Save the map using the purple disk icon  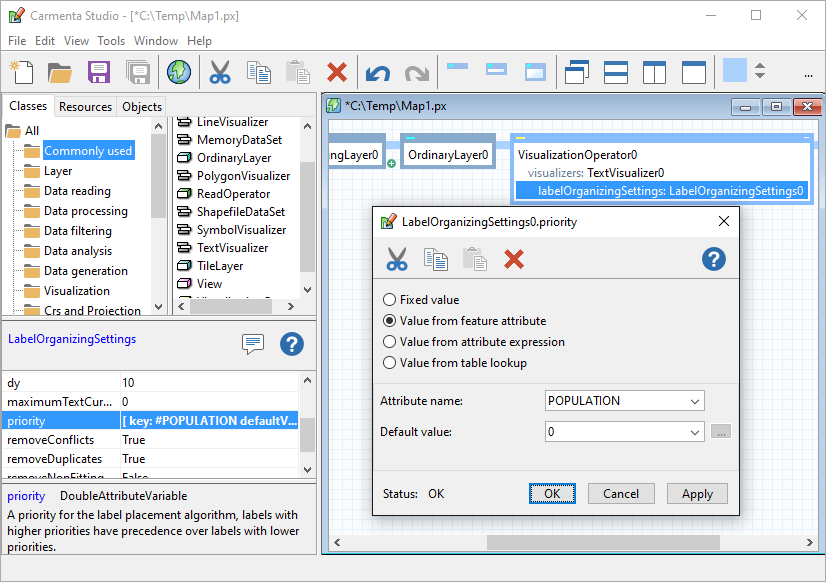click(98, 72)
